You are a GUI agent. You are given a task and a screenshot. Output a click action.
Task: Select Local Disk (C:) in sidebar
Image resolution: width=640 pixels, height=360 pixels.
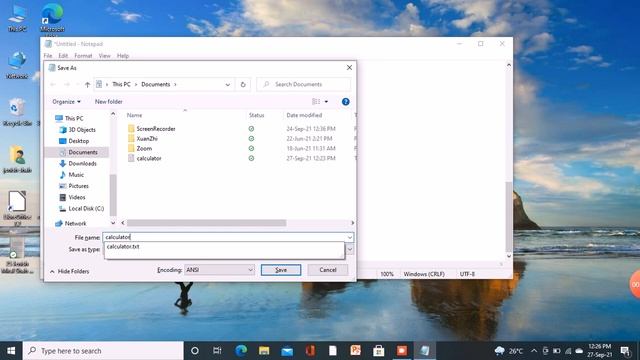[x=82, y=209]
